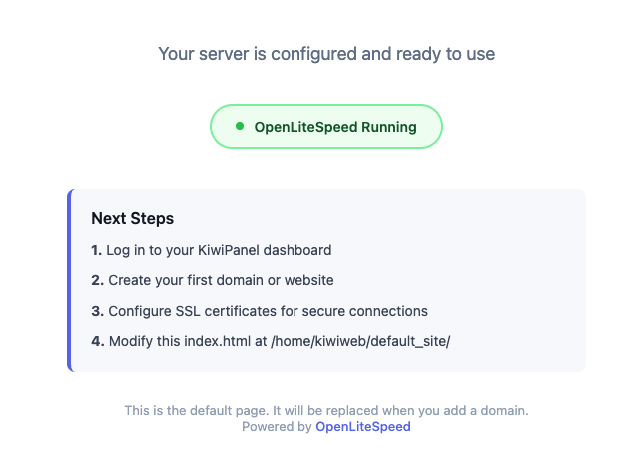Click the 'Powered by' footer text
623x472 pixels.
(276, 426)
